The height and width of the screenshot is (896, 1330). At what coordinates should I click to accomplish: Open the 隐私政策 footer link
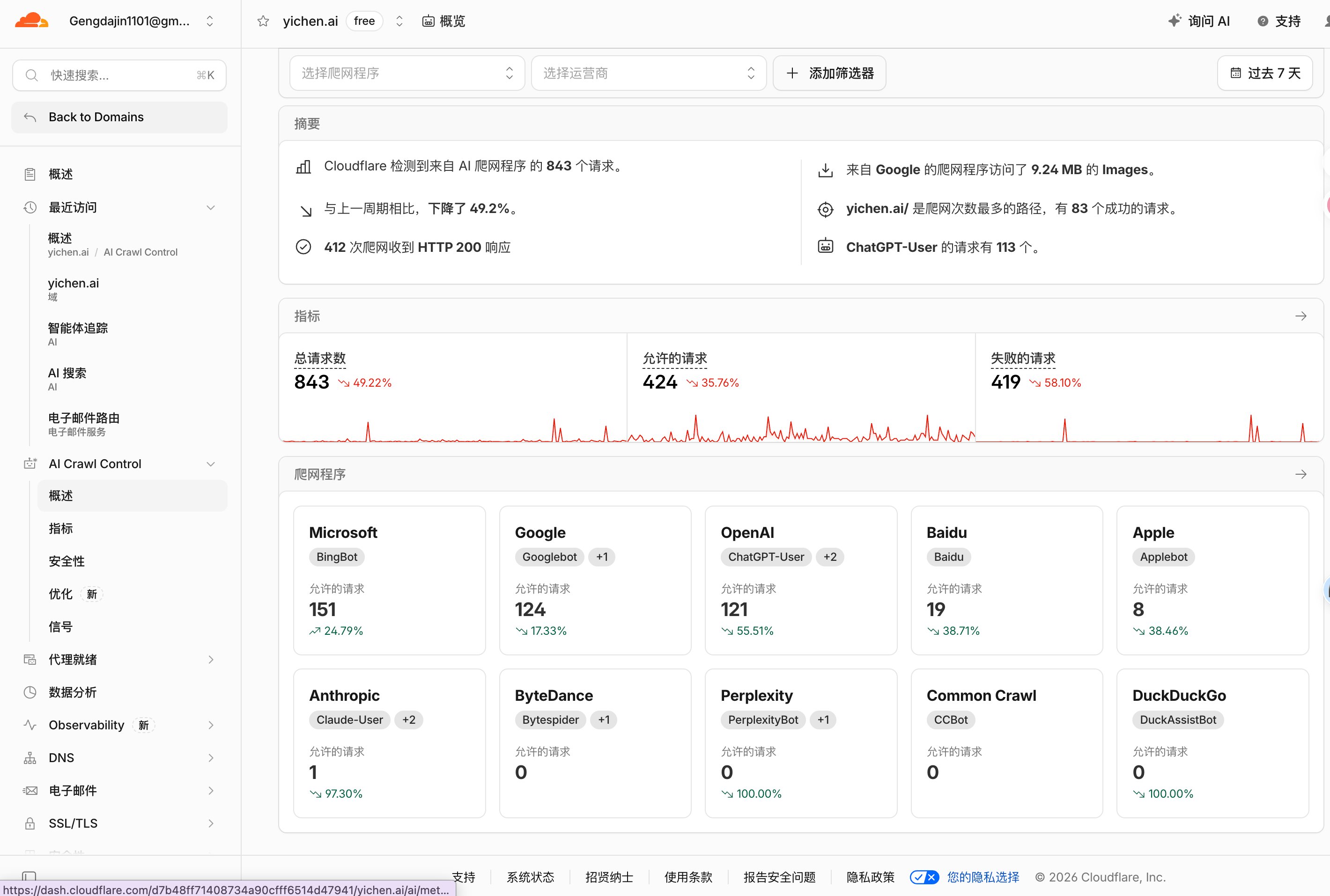[x=870, y=877]
